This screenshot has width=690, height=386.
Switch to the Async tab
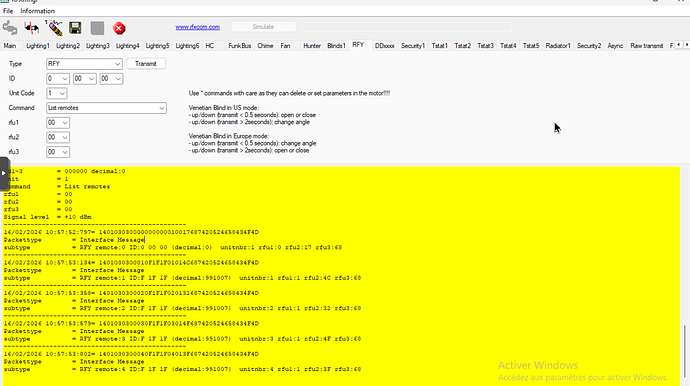(615, 46)
